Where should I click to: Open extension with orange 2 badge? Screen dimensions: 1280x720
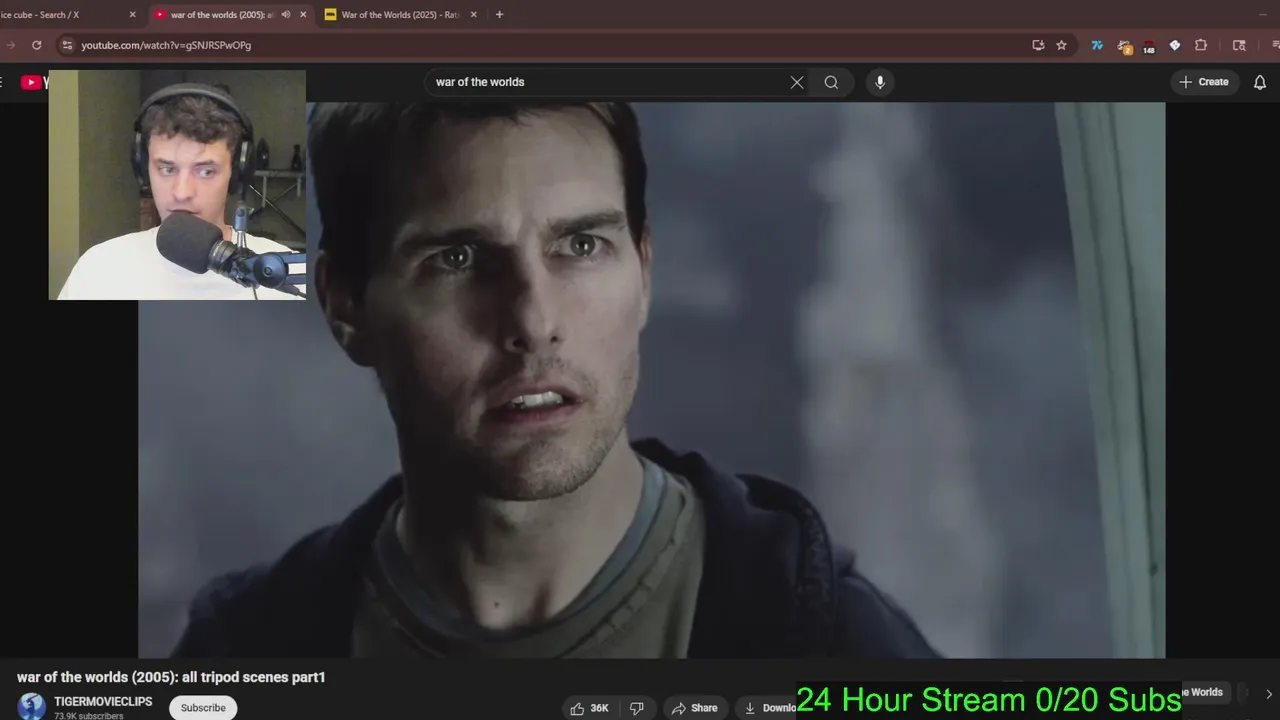(1124, 46)
